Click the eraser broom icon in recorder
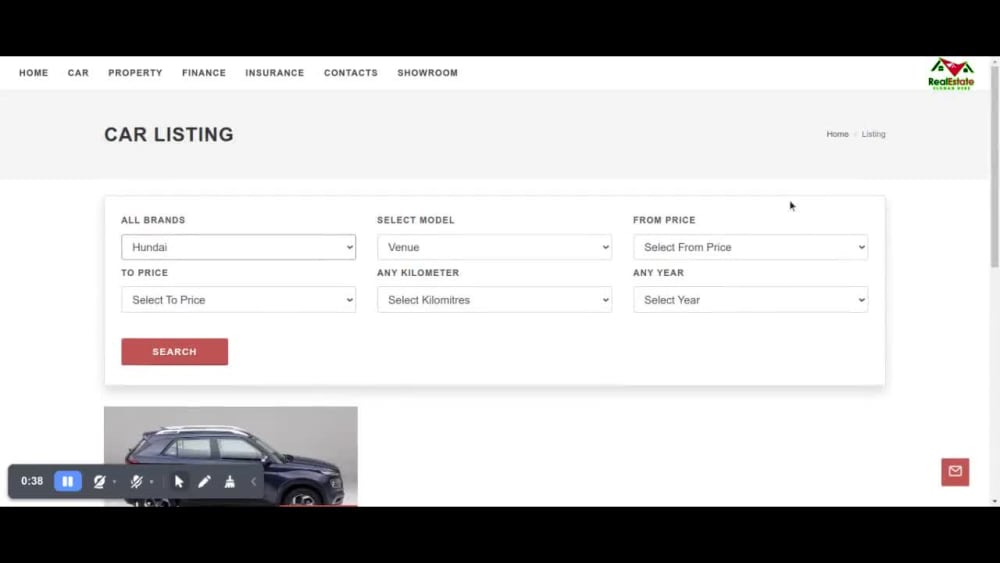 tap(230, 481)
